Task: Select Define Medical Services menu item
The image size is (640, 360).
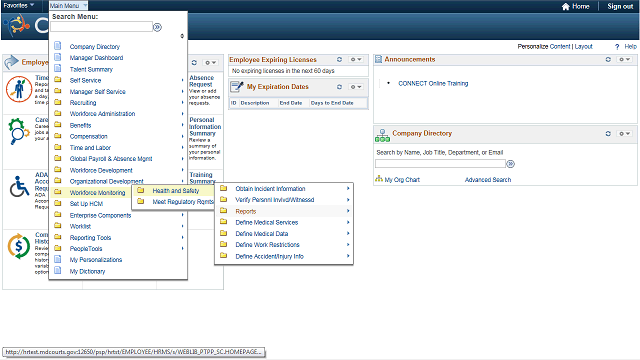Action: click(284, 222)
